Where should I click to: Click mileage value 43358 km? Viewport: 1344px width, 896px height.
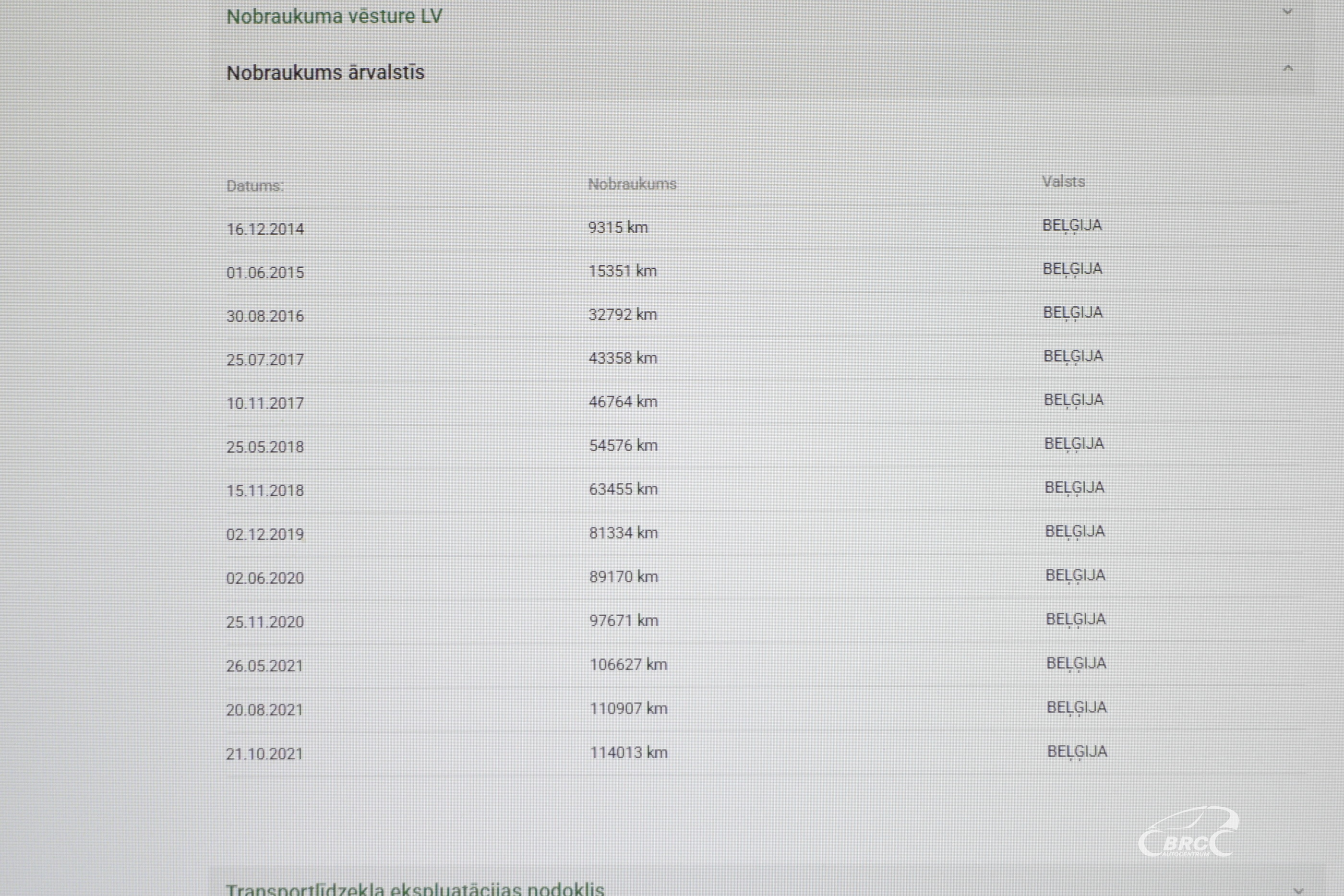[623, 358]
